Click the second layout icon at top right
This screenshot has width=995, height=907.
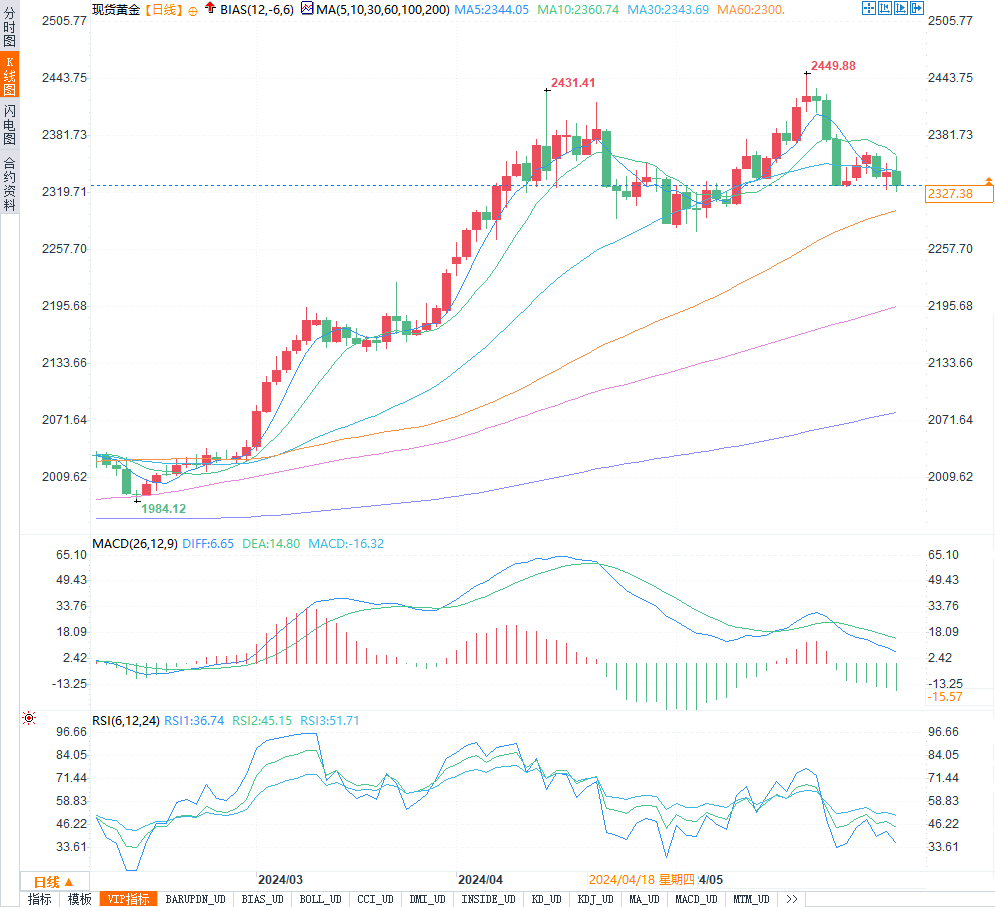tap(885, 9)
